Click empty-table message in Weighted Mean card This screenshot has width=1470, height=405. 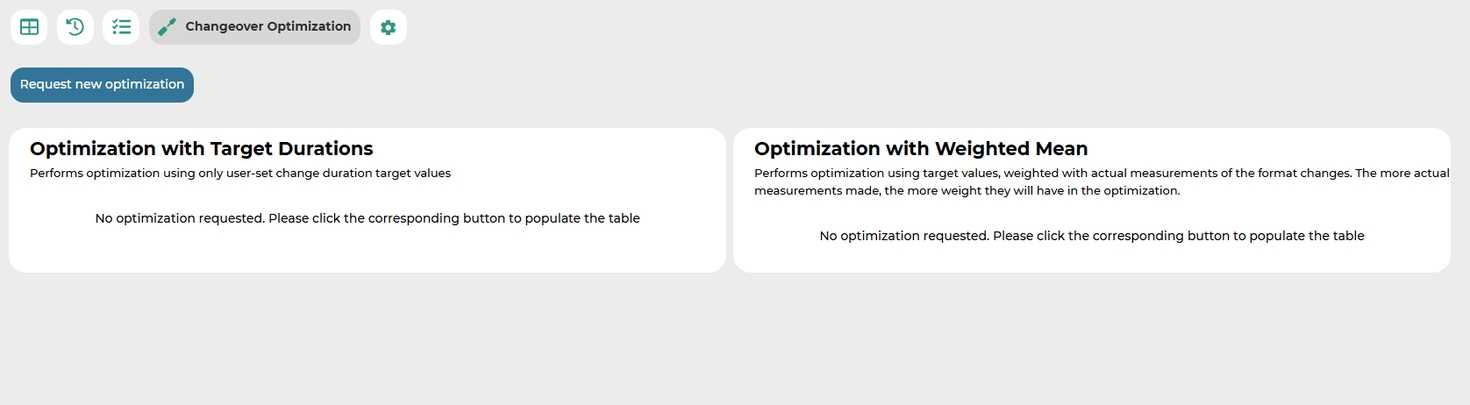[x=1091, y=236]
